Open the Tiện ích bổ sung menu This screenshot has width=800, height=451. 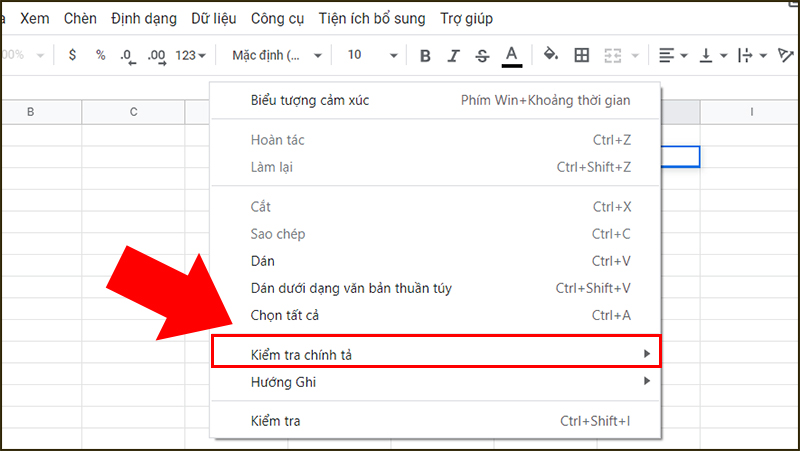(372, 19)
